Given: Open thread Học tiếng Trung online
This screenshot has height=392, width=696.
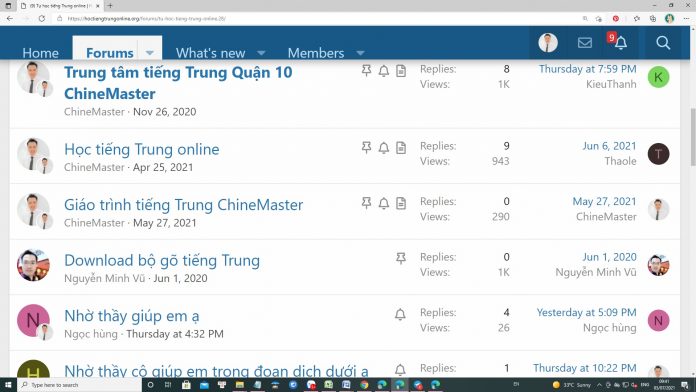Looking at the screenshot, I should pos(142,149).
